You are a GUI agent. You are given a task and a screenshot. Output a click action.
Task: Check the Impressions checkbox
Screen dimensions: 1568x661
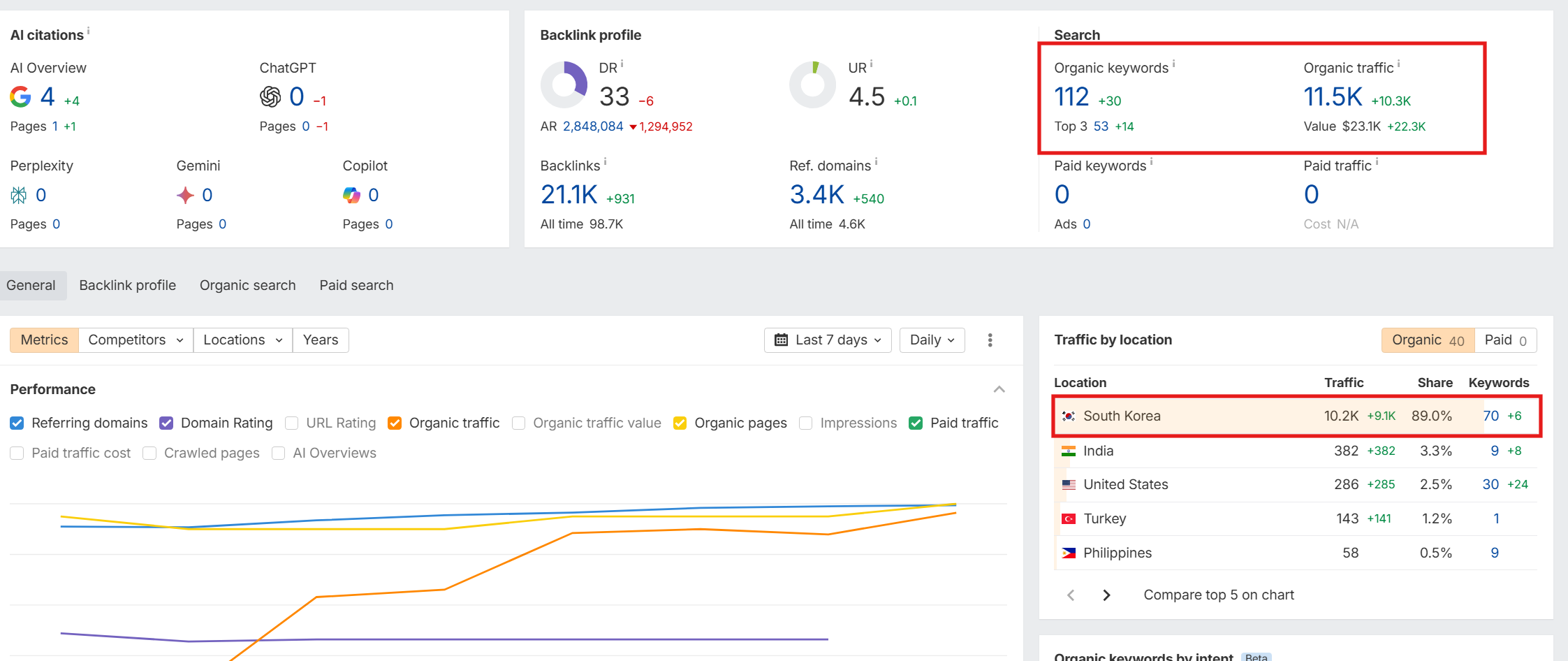[x=805, y=423]
